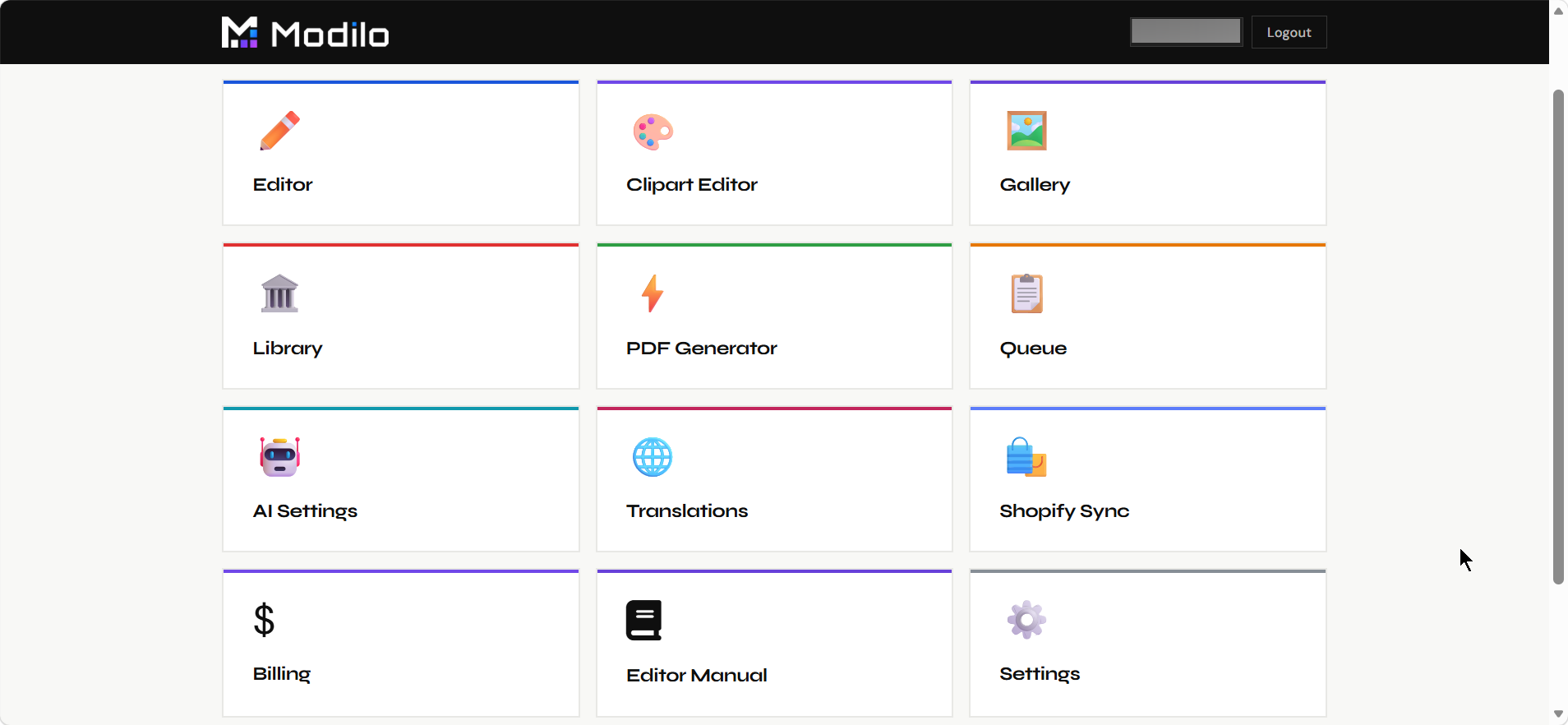Click the Modilo M logo mark
Screen dimensions: 1568x725
click(x=240, y=32)
